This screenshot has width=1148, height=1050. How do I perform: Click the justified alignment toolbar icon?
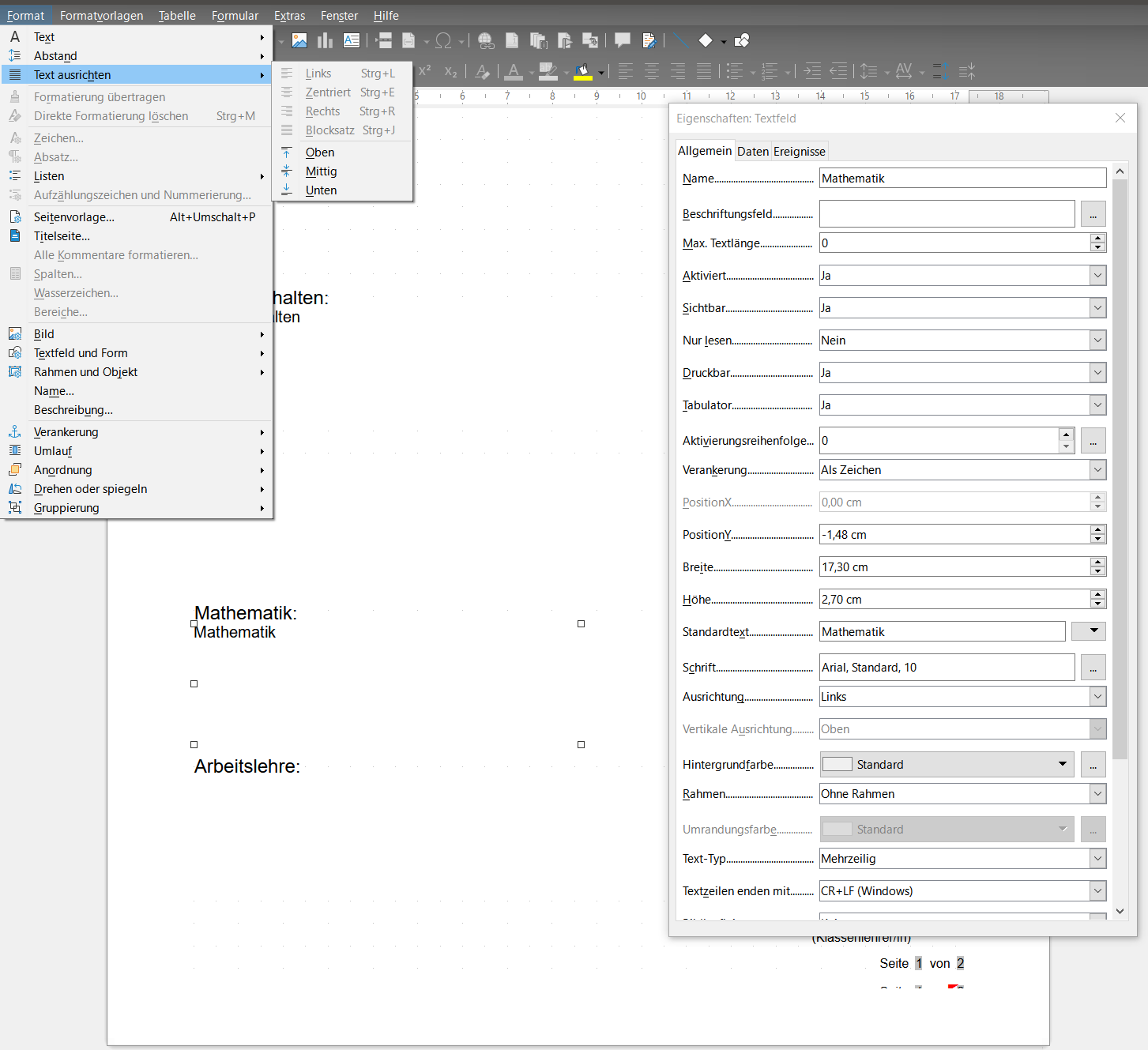point(704,71)
